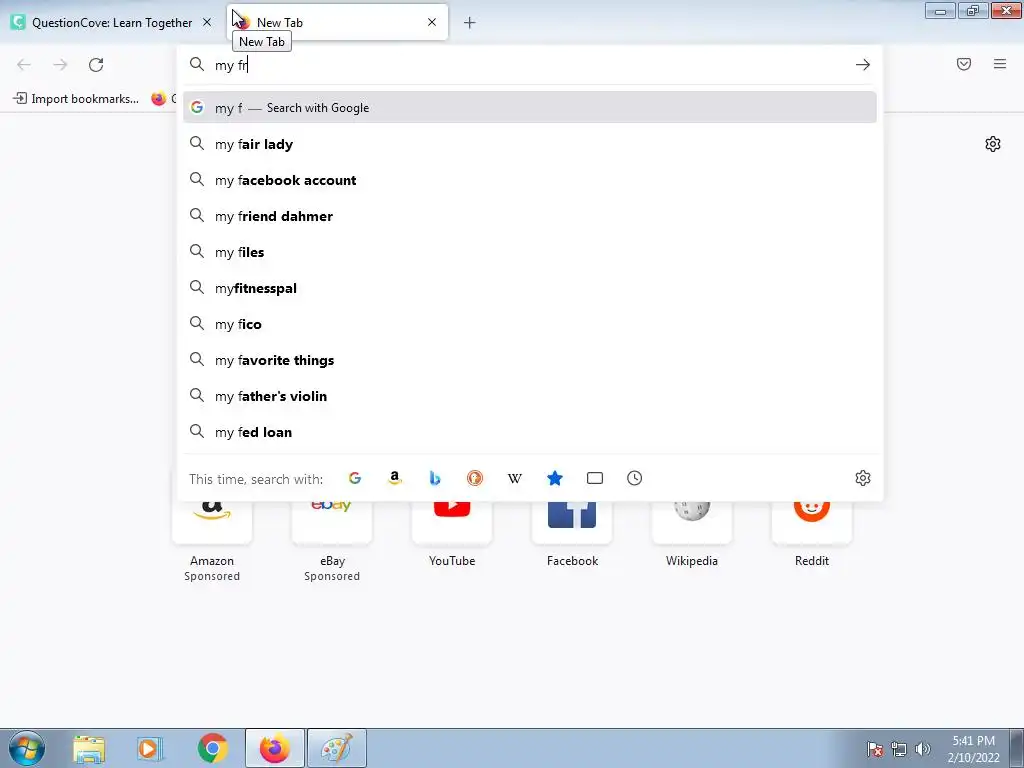The image size is (1024, 768).
Task: Go forward one page
Action: (x=60, y=65)
